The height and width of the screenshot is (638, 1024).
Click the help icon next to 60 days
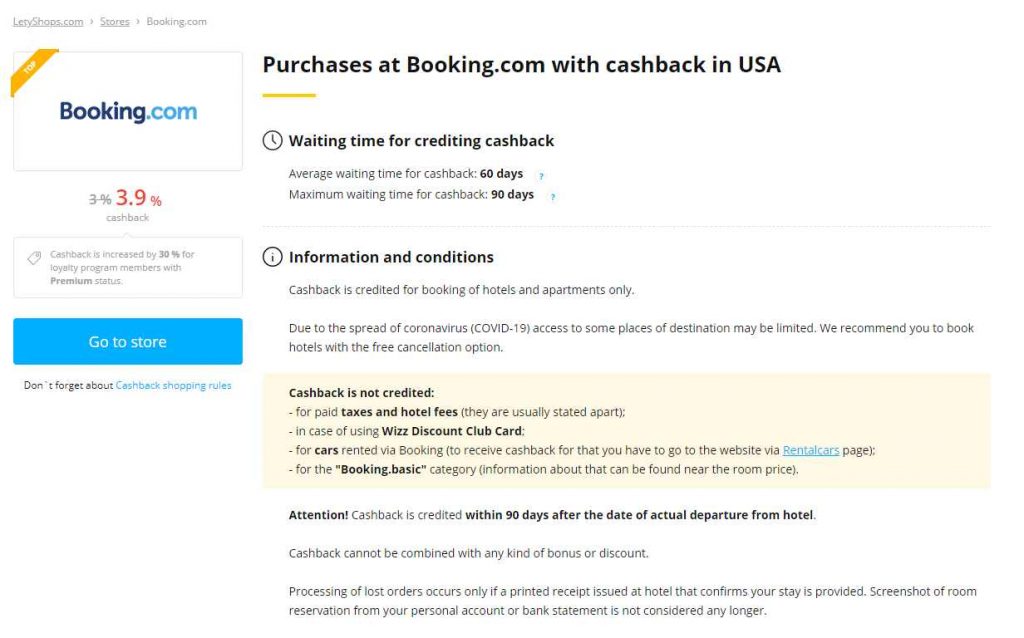[541, 176]
